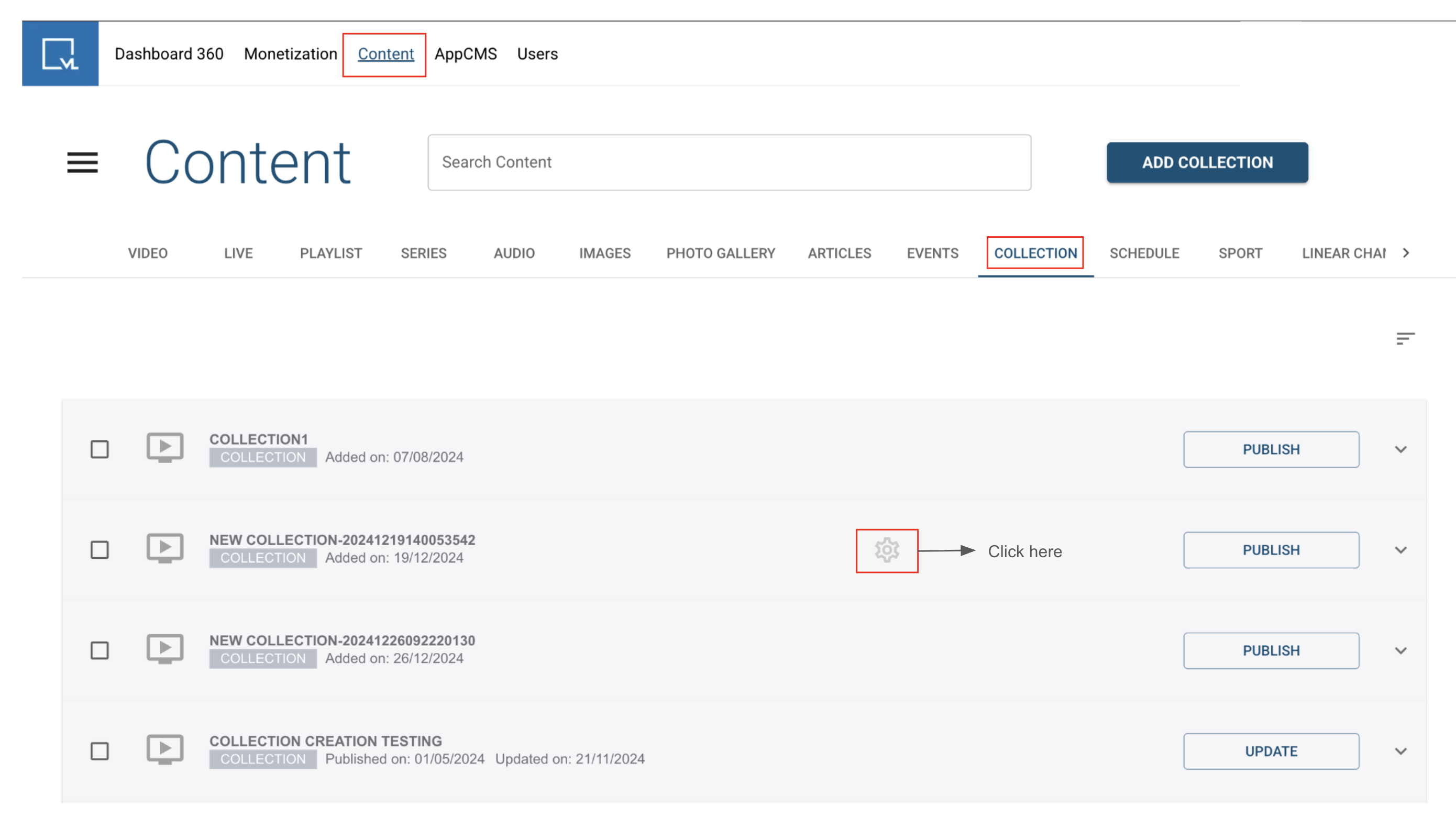
Task: Click the COLLECTION1 video icon
Action: coord(165,448)
